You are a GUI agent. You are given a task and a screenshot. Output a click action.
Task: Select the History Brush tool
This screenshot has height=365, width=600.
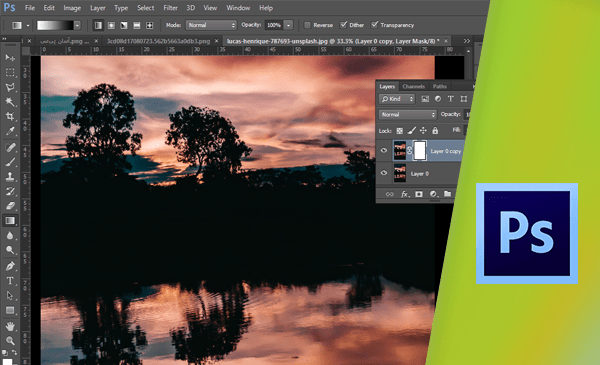pyautogui.click(x=10, y=191)
